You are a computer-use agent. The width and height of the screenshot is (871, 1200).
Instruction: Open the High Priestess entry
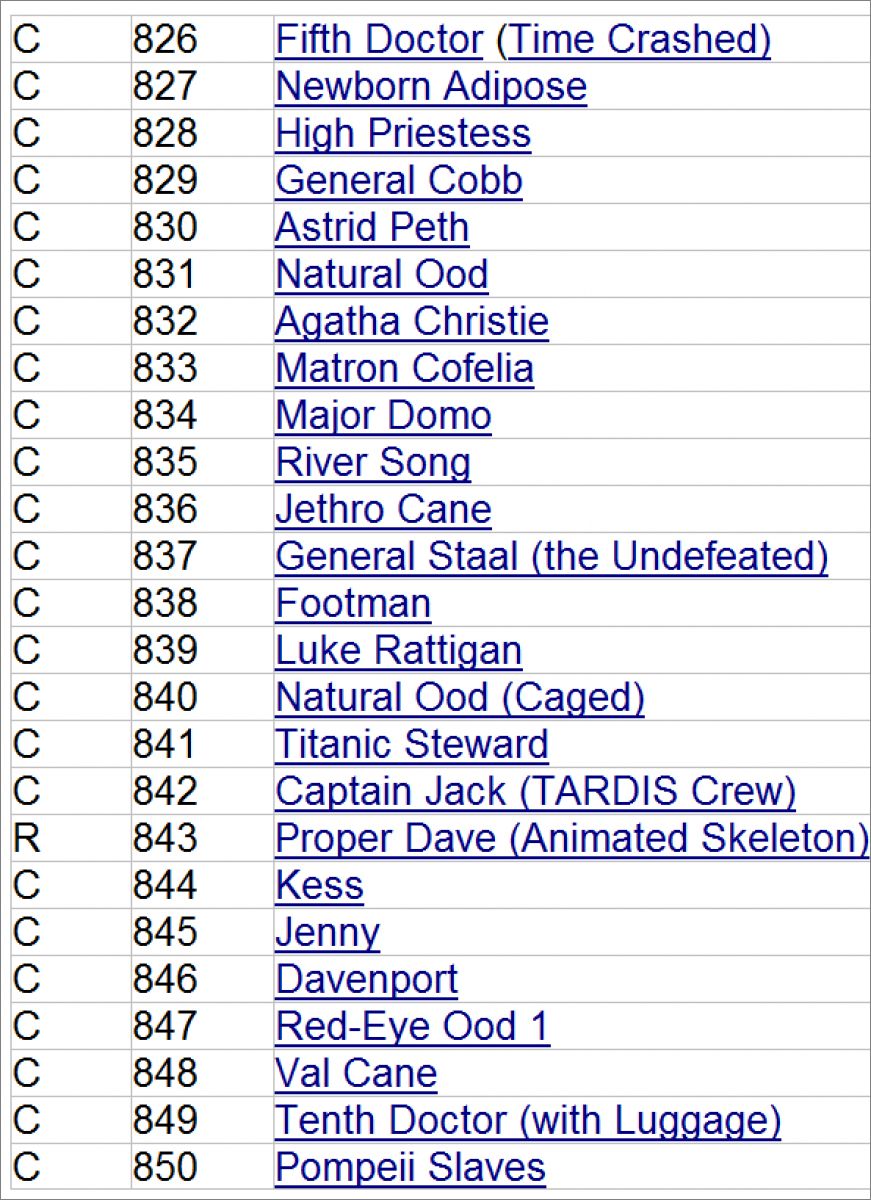(402, 134)
